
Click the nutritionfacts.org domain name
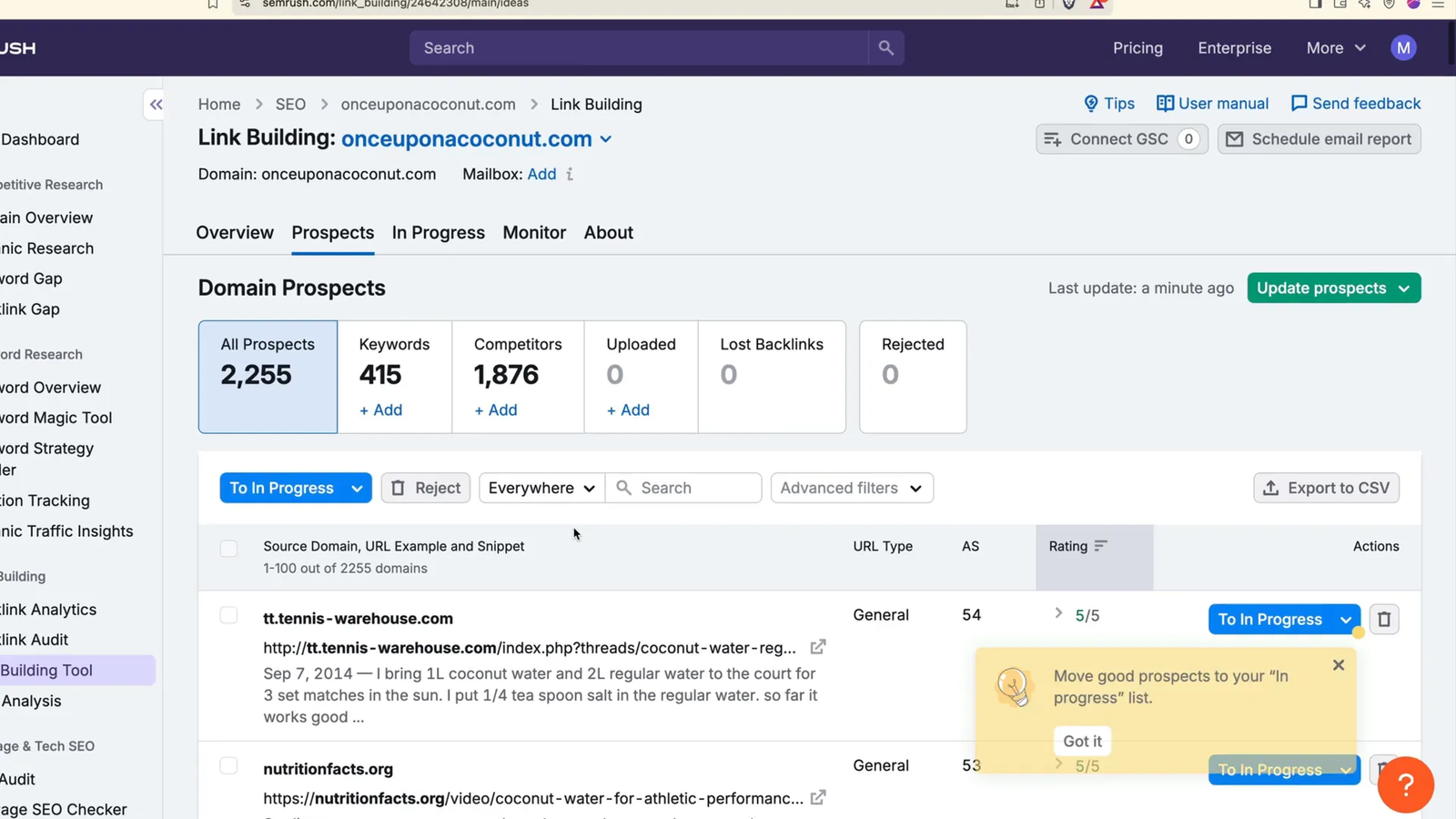(x=328, y=769)
